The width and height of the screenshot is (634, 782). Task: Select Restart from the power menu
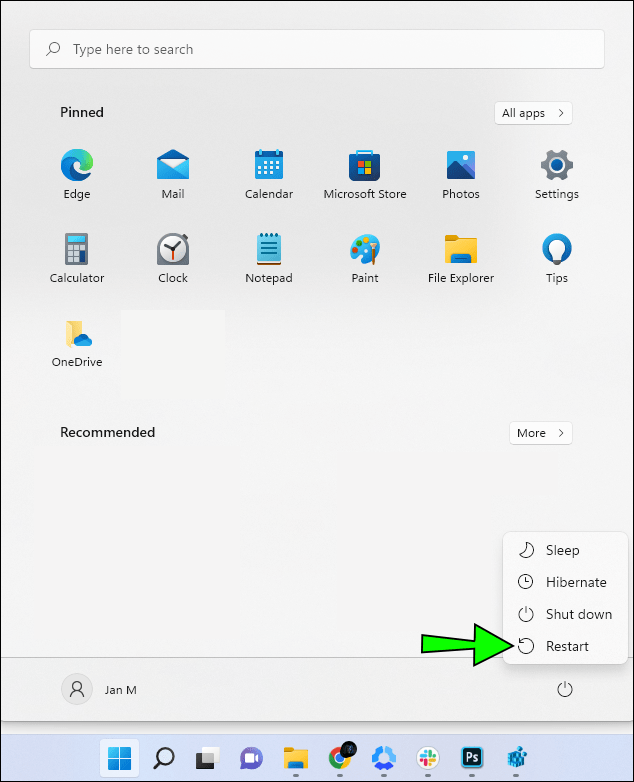[x=565, y=646]
